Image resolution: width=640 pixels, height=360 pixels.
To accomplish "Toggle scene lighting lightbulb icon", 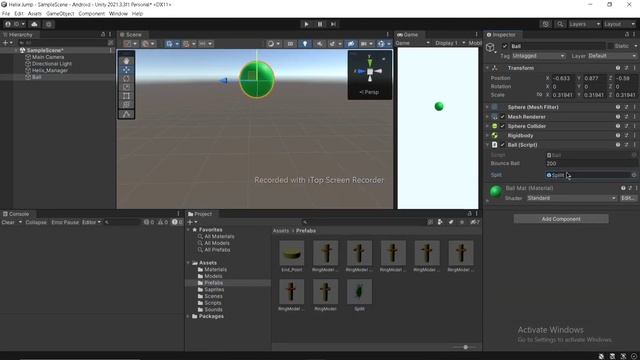I will [304, 44].
